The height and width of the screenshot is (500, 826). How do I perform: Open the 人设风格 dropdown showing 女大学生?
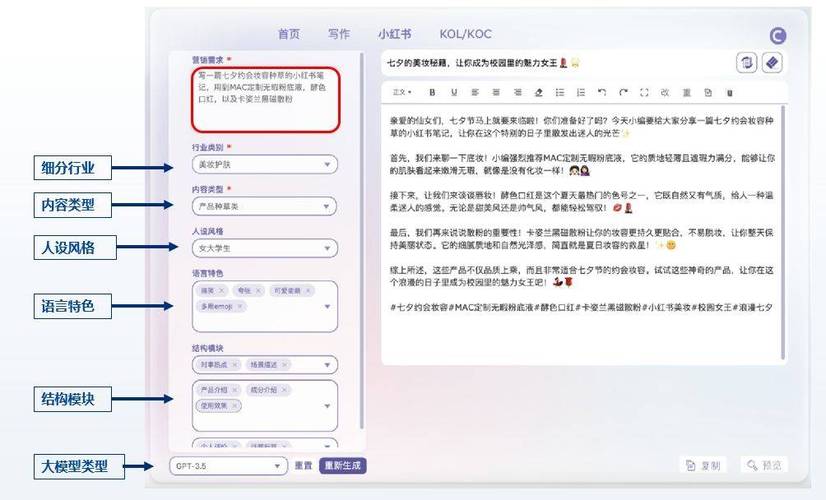point(264,248)
